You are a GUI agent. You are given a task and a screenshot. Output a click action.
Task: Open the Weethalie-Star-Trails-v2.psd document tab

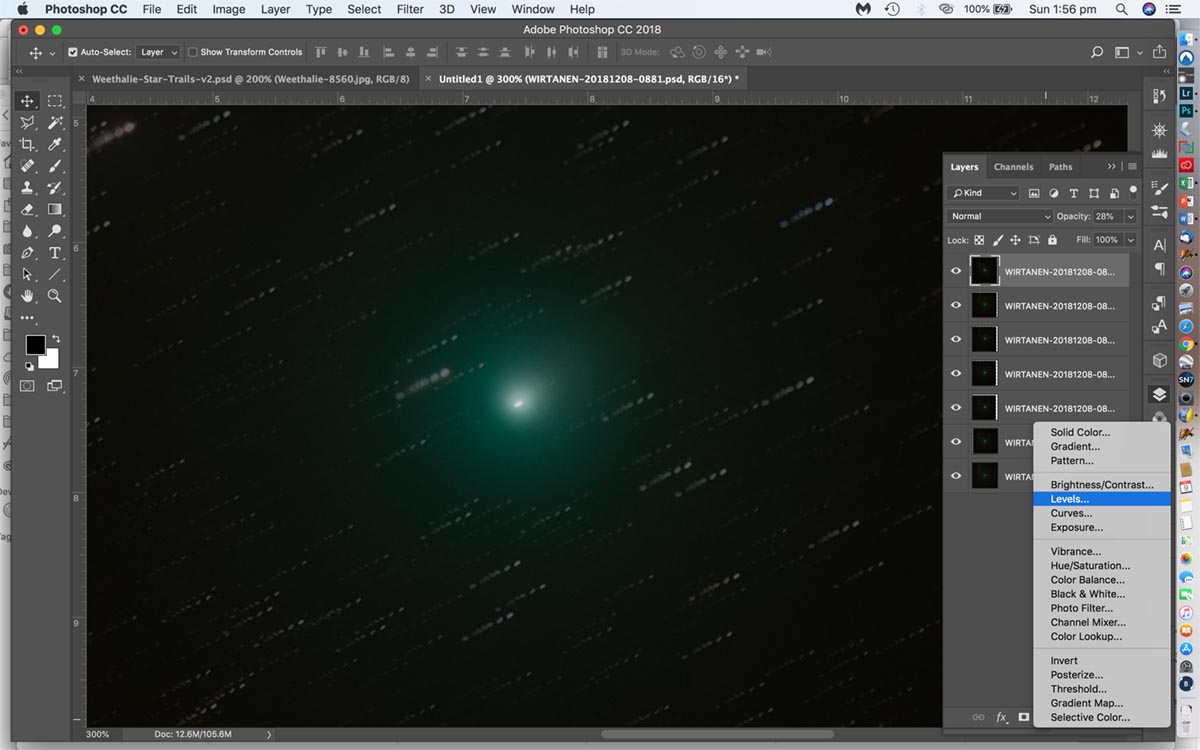250,78
